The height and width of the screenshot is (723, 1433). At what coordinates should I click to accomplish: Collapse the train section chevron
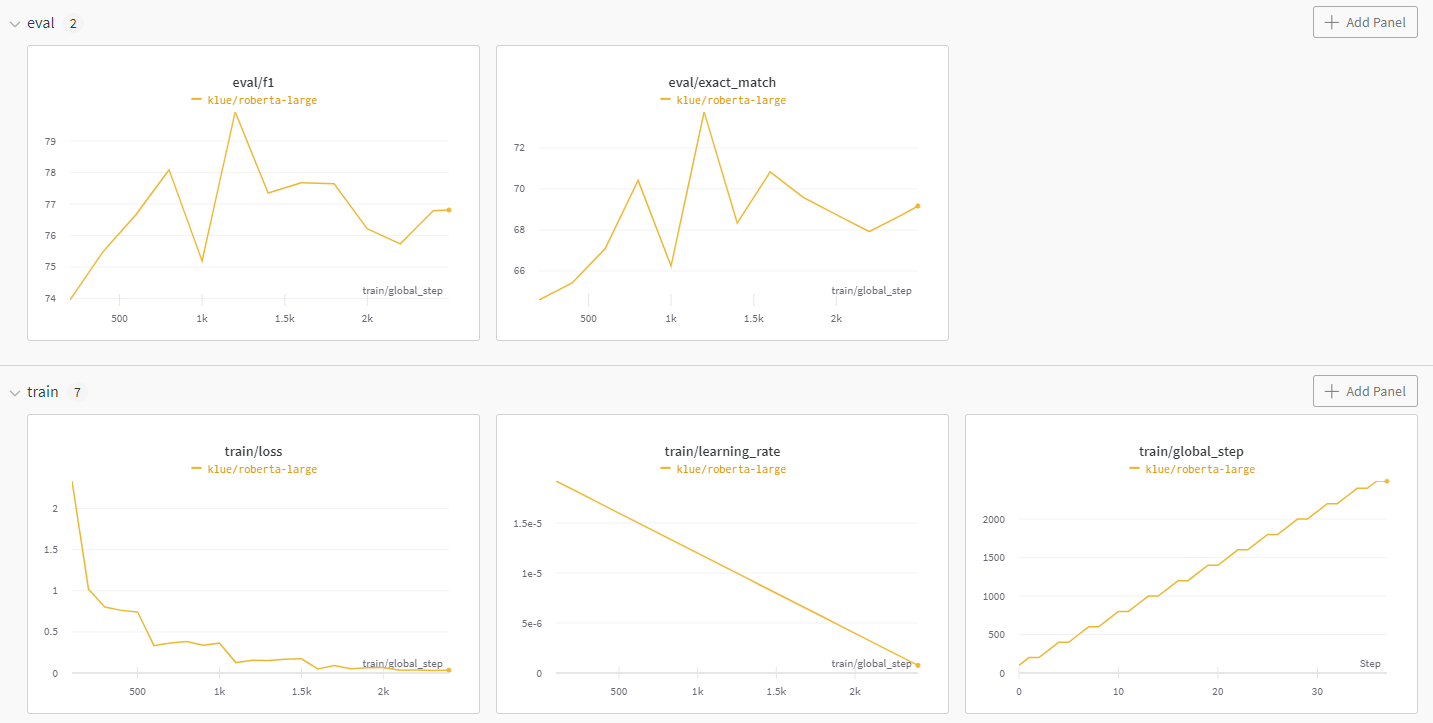14,392
